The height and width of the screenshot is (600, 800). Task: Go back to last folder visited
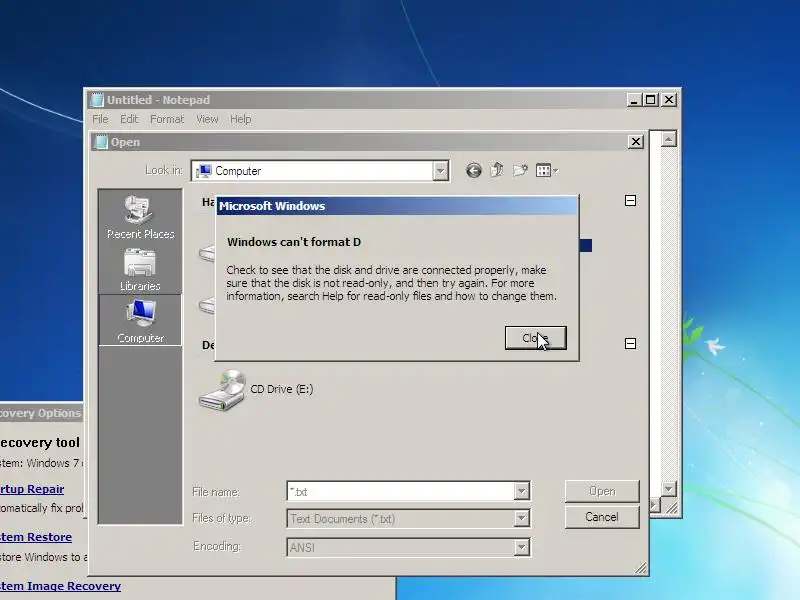473,170
